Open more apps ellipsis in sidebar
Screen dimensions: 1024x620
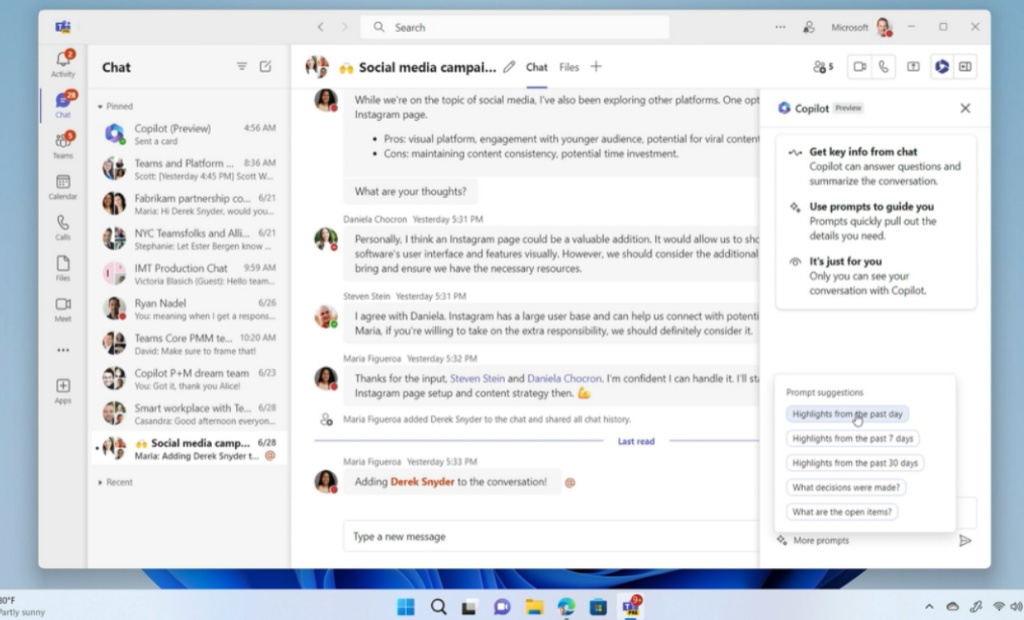tap(63, 350)
